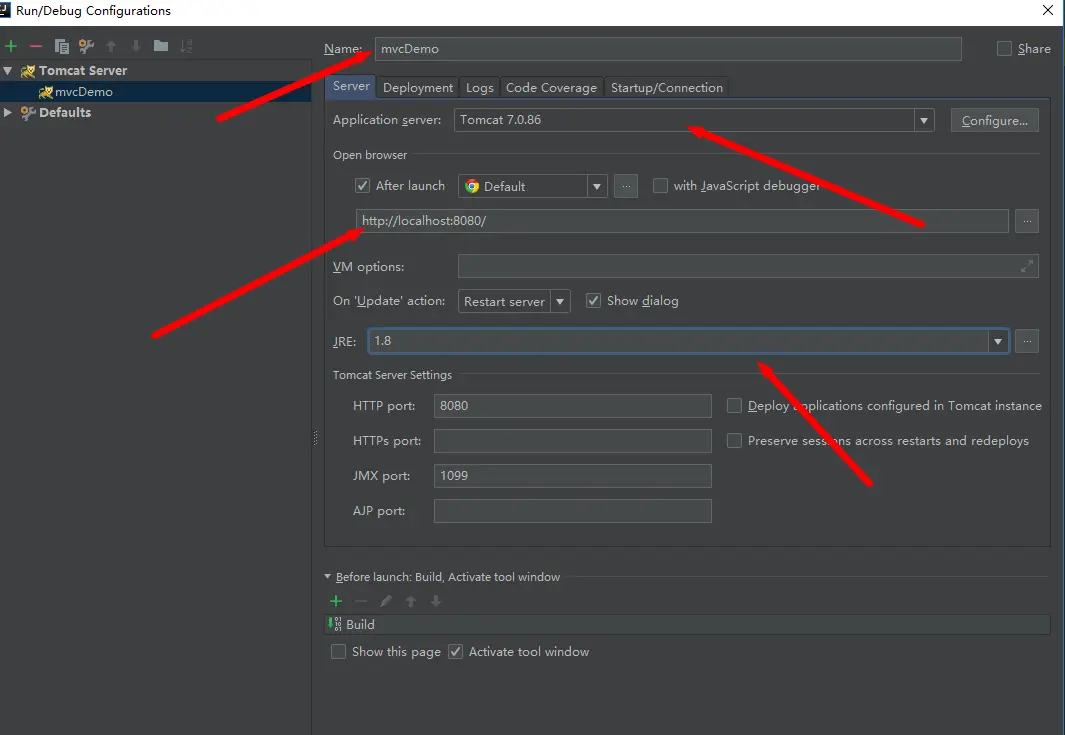
Task: Move Before launch task up
Action: 410,601
